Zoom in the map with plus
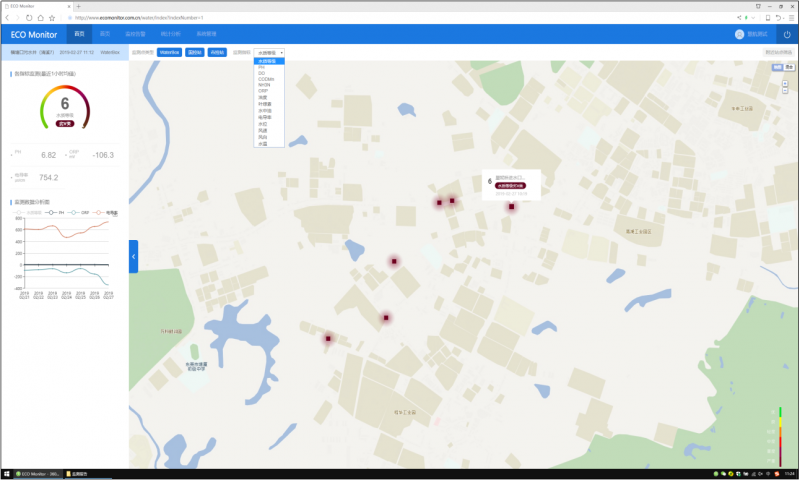Image resolution: width=800 pixels, height=480 pixels. (x=785, y=83)
